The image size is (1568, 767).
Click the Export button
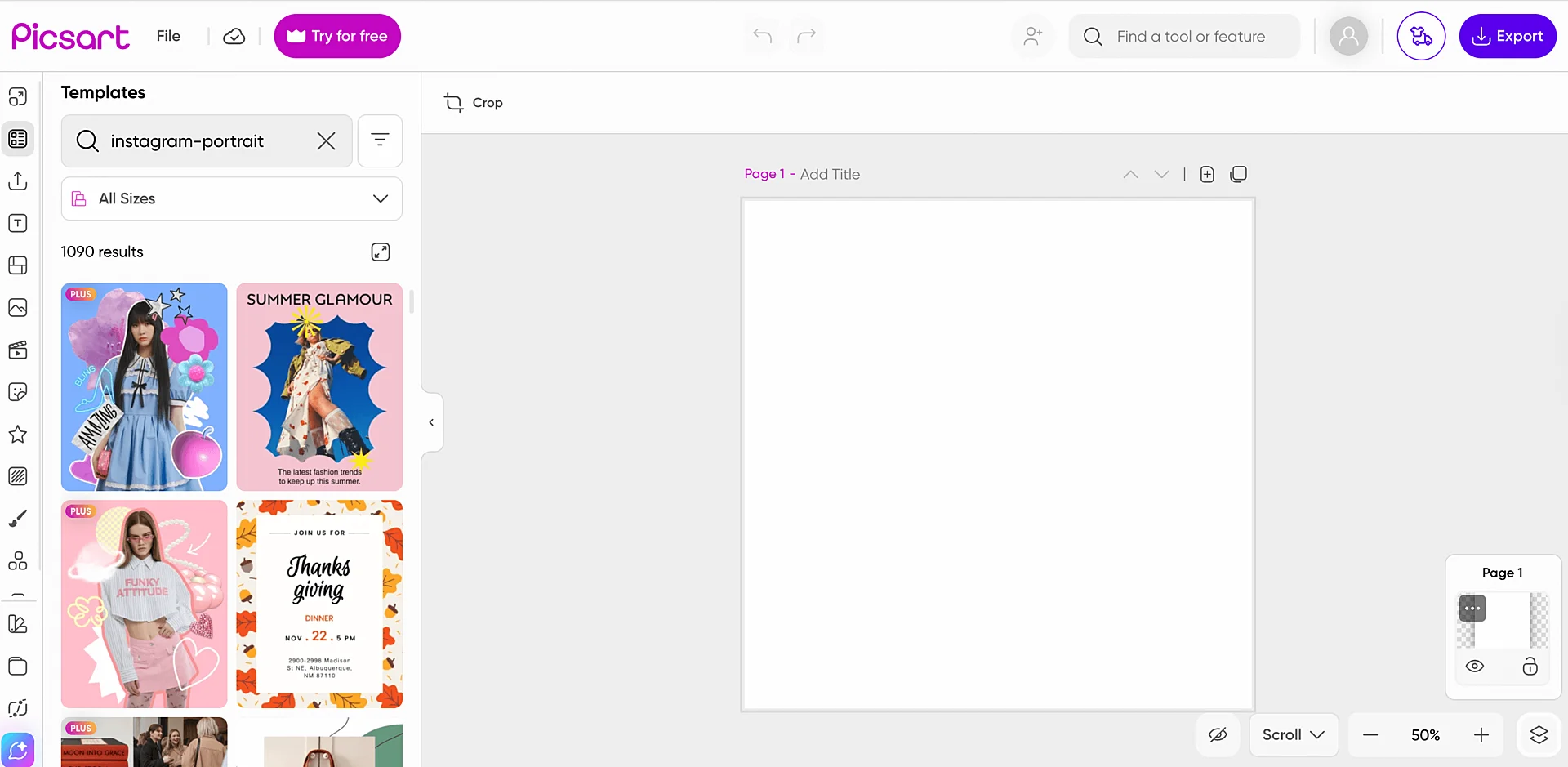pos(1508,36)
